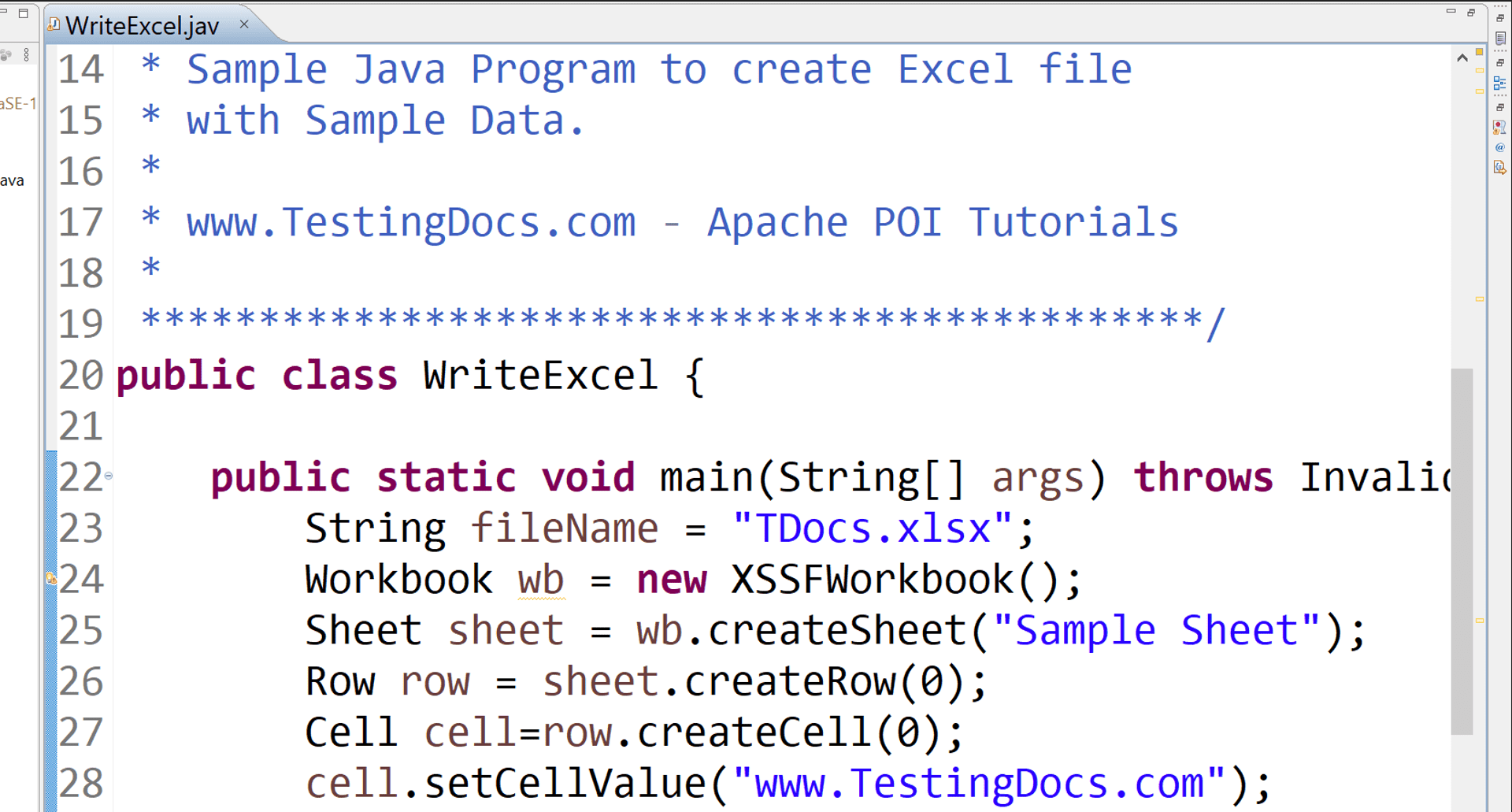Screen dimensions: 1512x812
Task: Open the Task List view icon
Action: [x=1499, y=38]
